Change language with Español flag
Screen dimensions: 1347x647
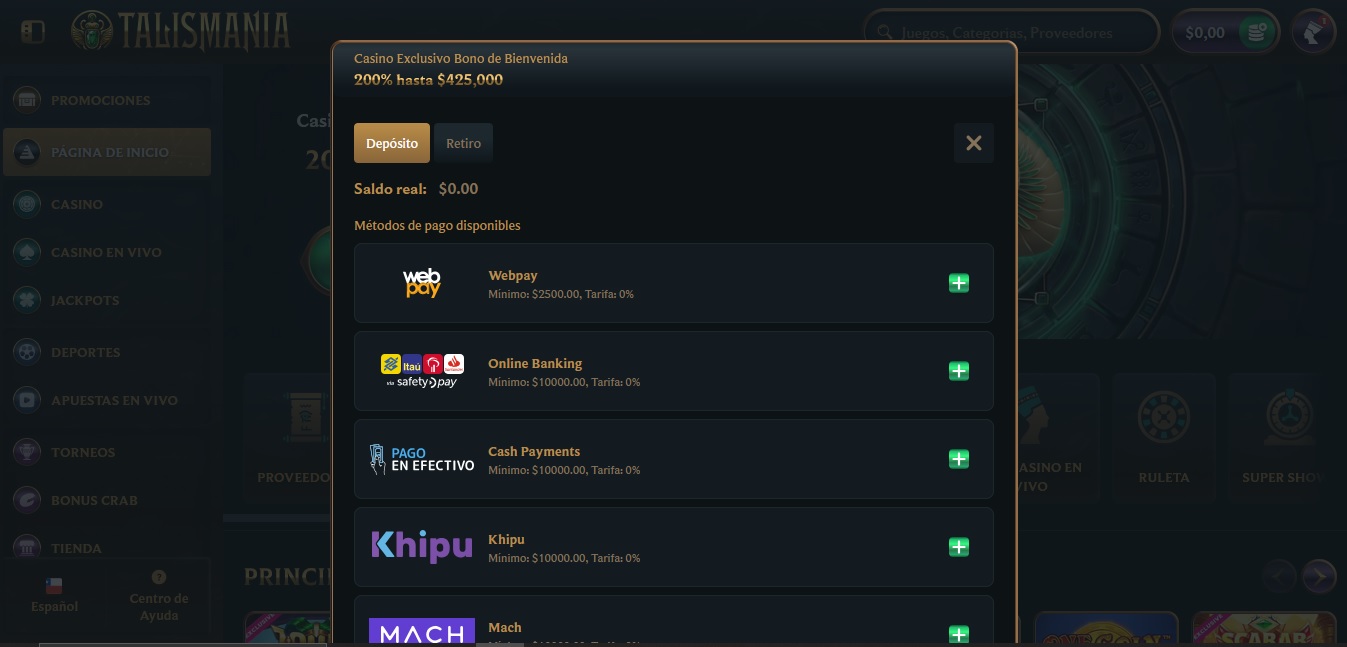click(54, 595)
